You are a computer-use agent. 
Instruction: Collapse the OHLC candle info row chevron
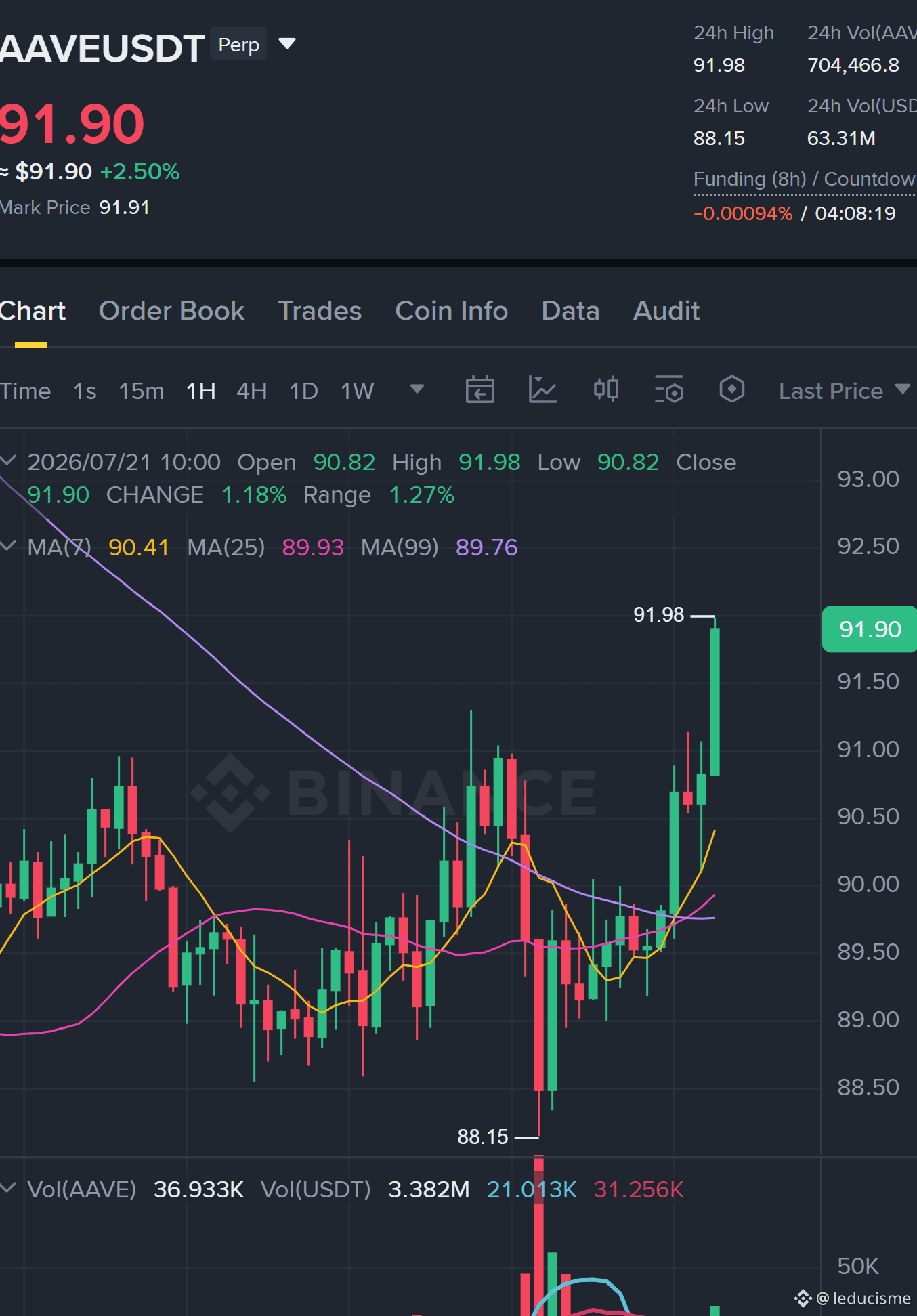8,461
